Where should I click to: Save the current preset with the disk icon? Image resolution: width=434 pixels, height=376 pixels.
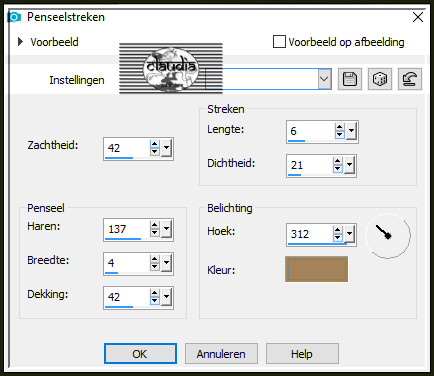coord(350,79)
